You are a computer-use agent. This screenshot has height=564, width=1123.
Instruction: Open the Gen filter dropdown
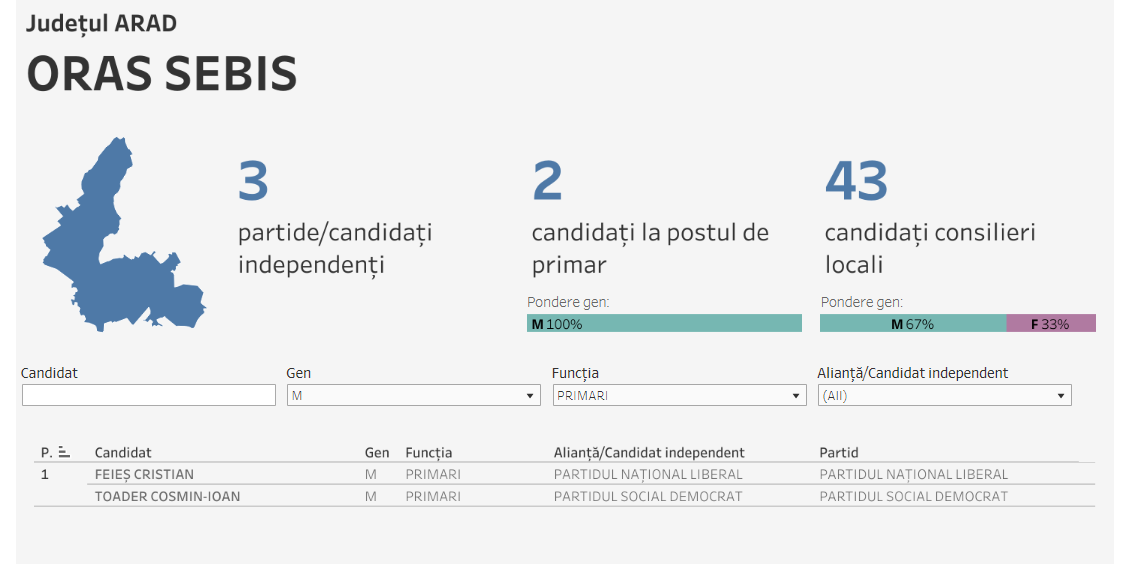pos(412,396)
